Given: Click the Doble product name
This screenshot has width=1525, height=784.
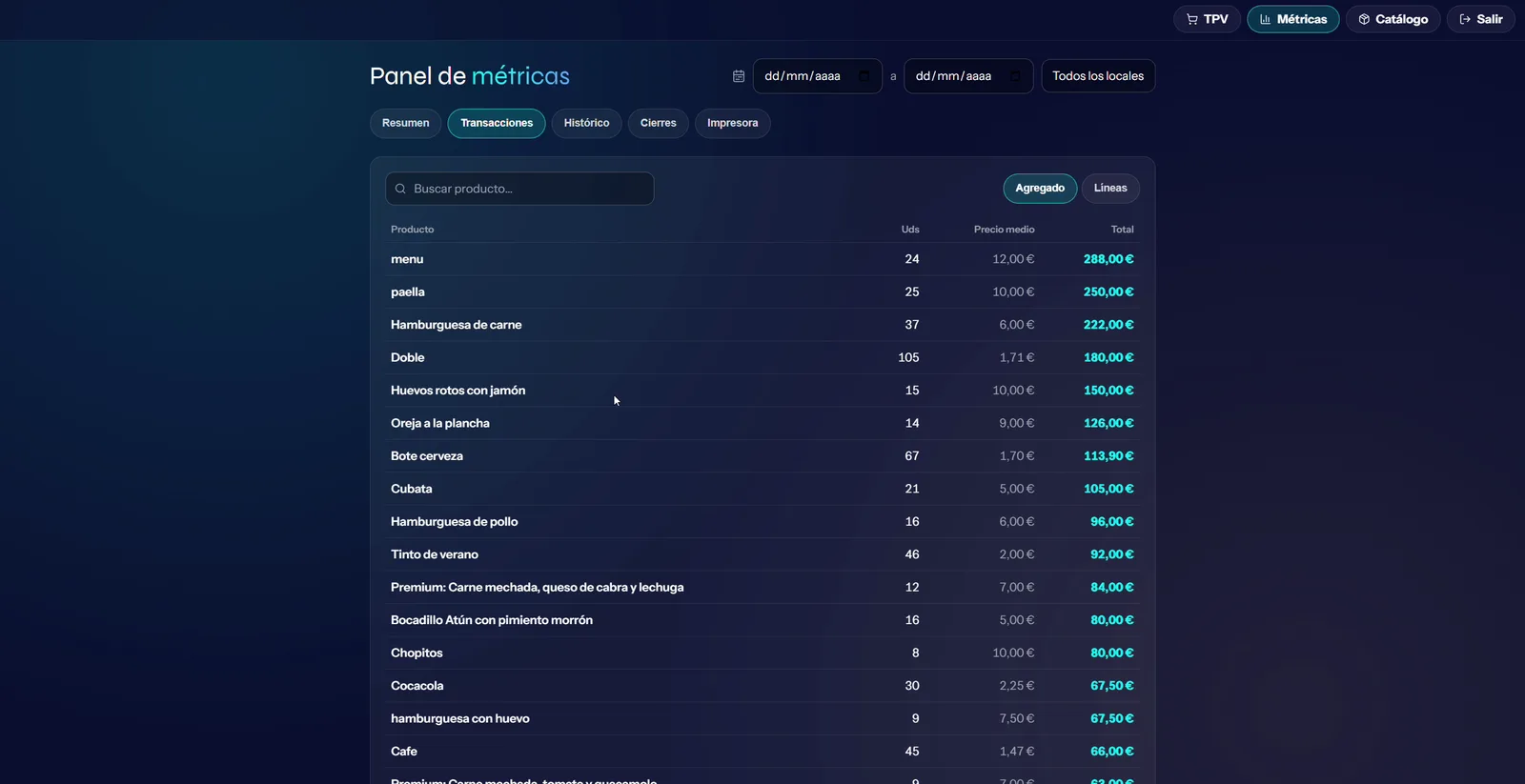Looking at the screenshot, I should 407,357.
